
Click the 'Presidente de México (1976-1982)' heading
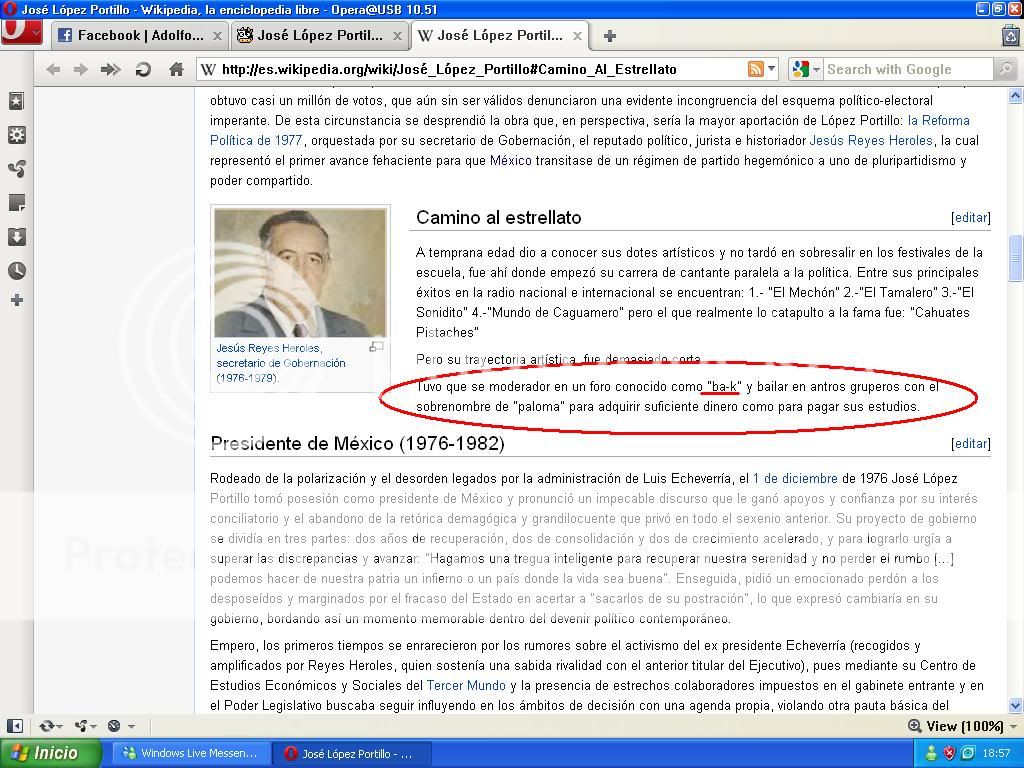(x=357, y=443)
